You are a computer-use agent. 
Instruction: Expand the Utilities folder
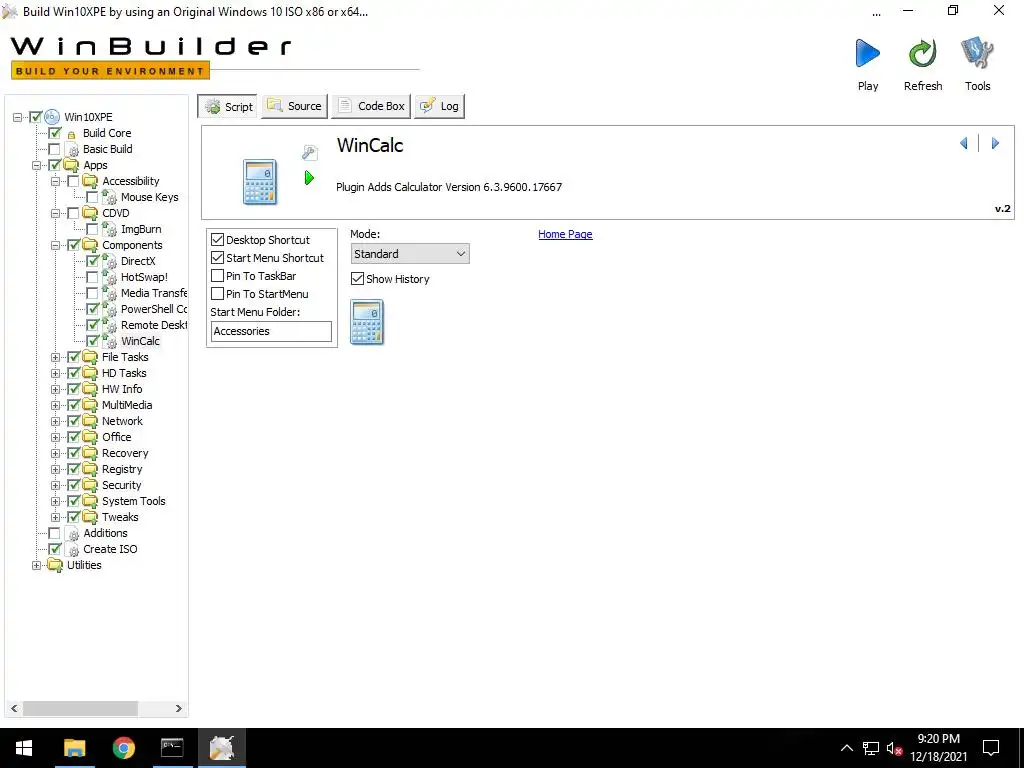pos(37,566)
